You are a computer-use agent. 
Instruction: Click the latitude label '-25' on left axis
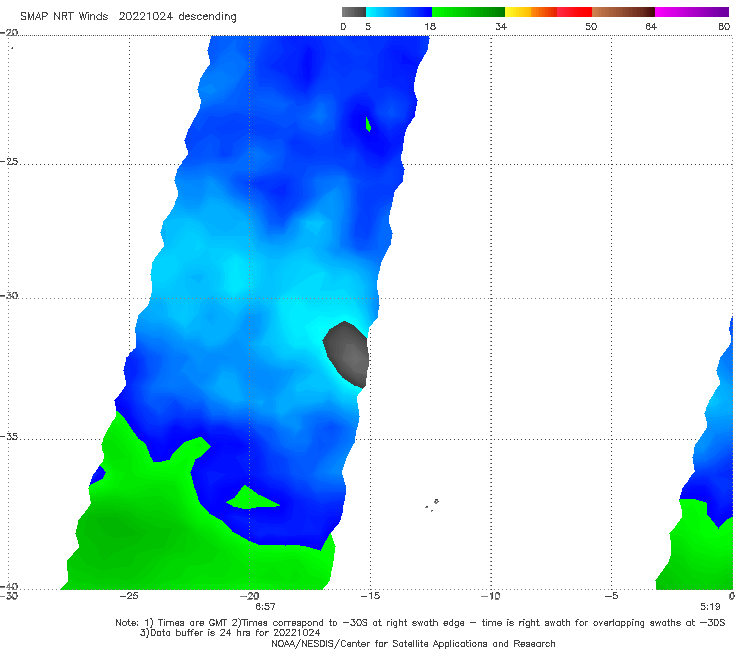[8, 161]
